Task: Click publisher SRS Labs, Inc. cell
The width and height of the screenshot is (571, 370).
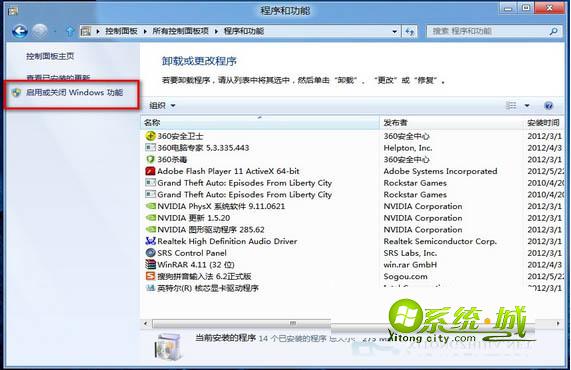Action: click(x=410, y=253)
